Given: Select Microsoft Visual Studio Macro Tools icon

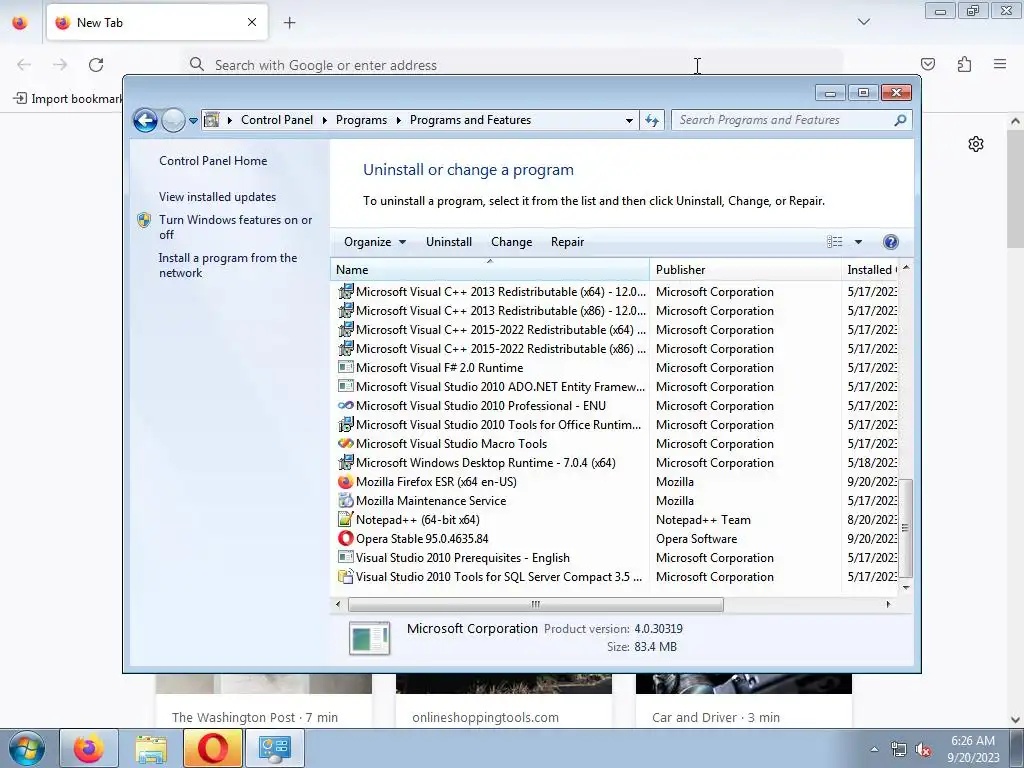Looking at the screenshot, I should (345, 443).
